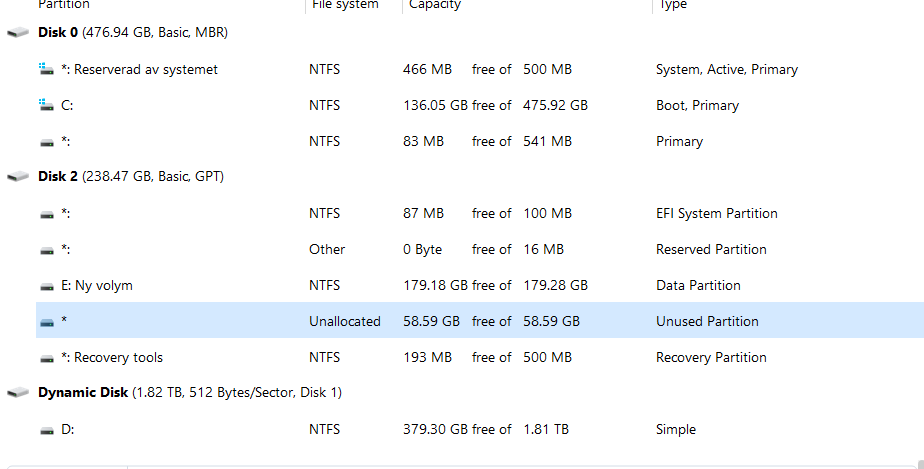The height and width of the screenshot is (469, 924).
Task: Click the Disk 2 drive icon
Action: coord(18,177)
